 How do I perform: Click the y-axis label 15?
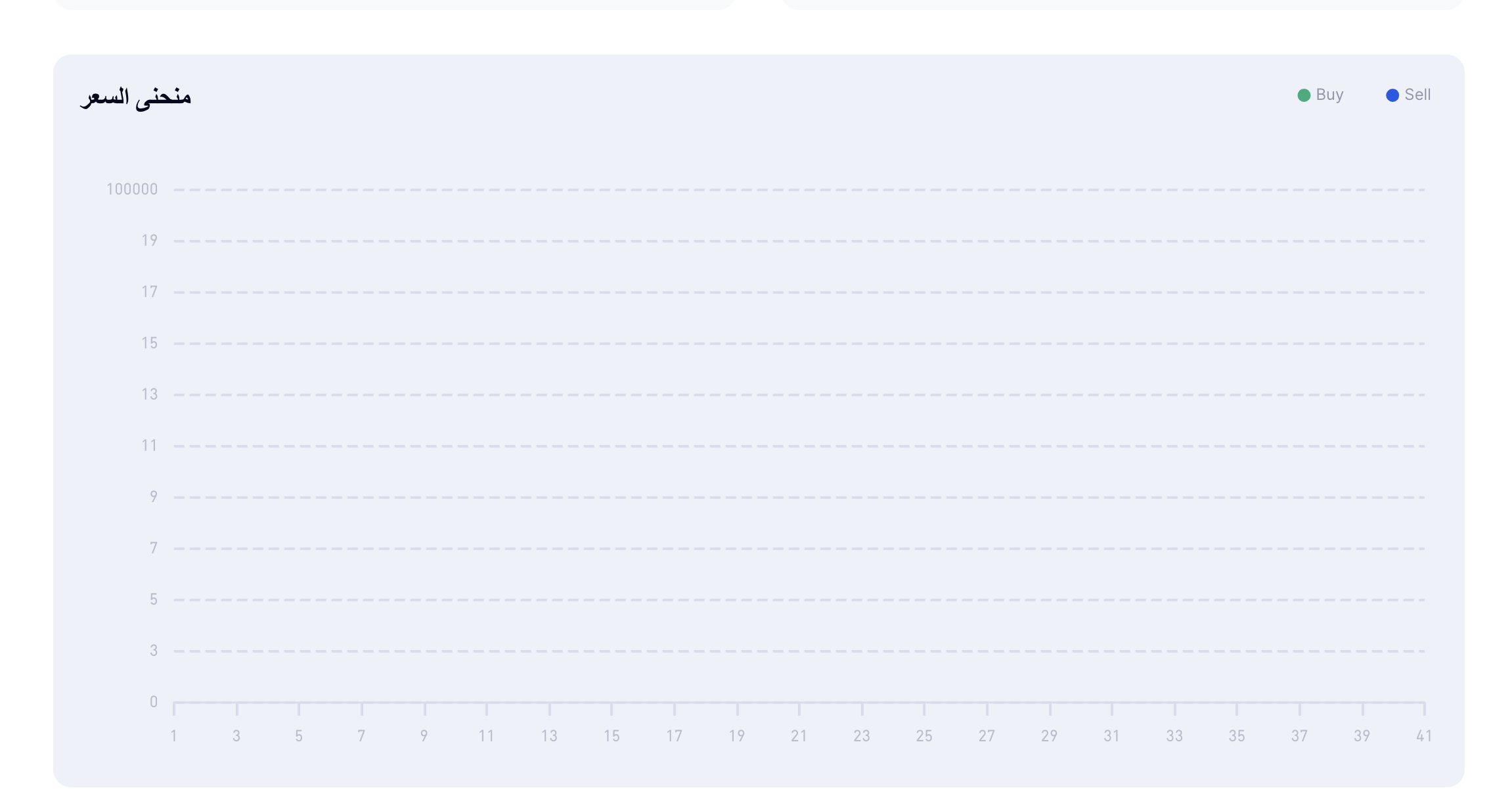149,343
